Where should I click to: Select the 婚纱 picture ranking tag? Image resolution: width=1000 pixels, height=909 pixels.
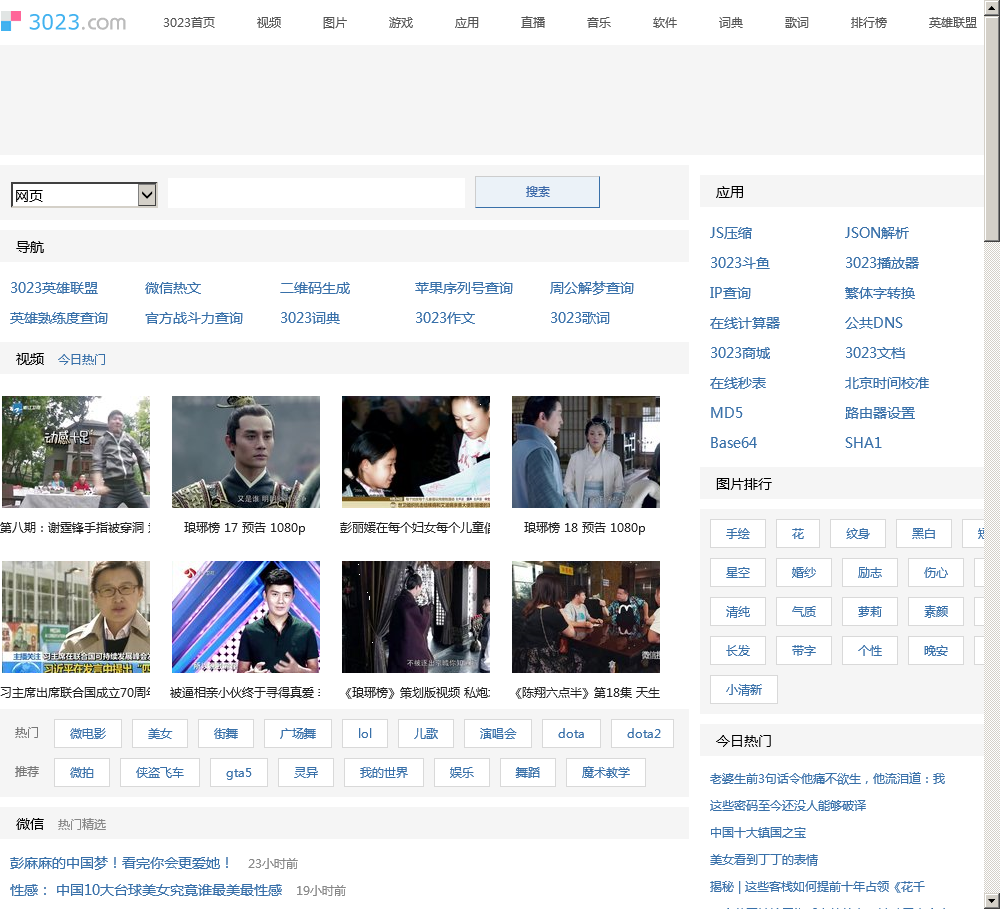point(804,572)
